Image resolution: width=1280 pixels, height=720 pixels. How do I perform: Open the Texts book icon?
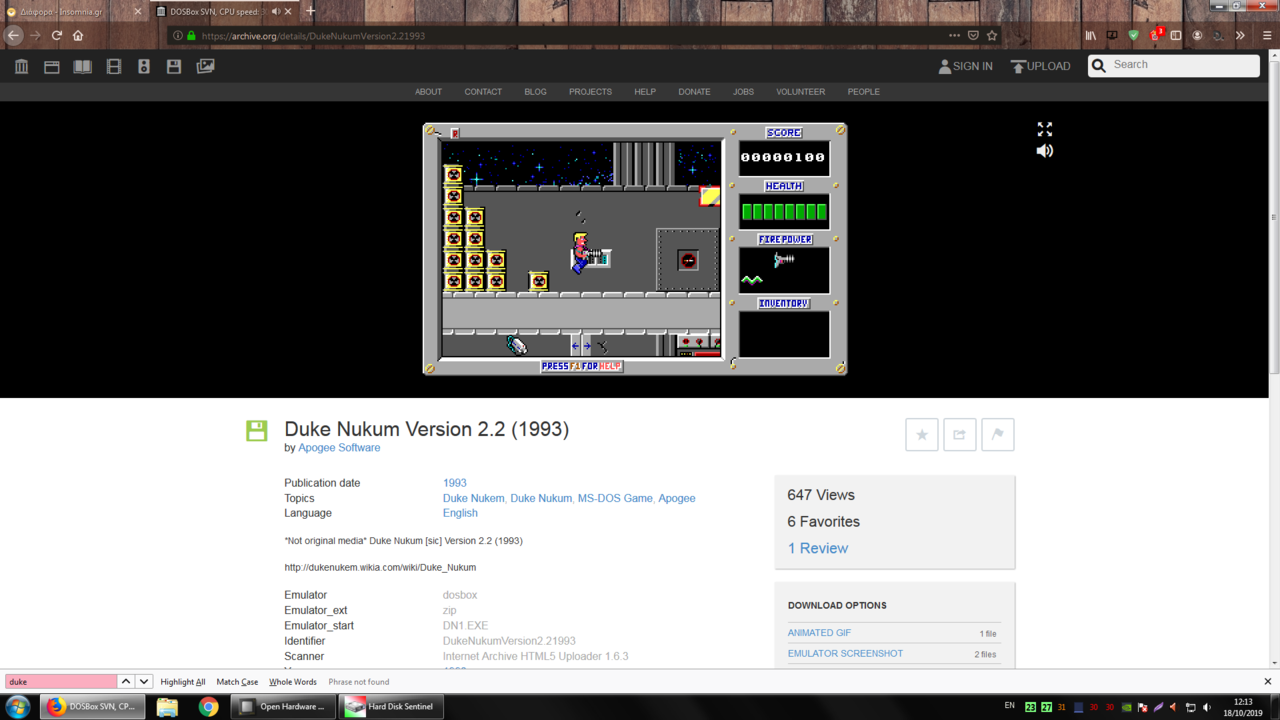point(83,66)
